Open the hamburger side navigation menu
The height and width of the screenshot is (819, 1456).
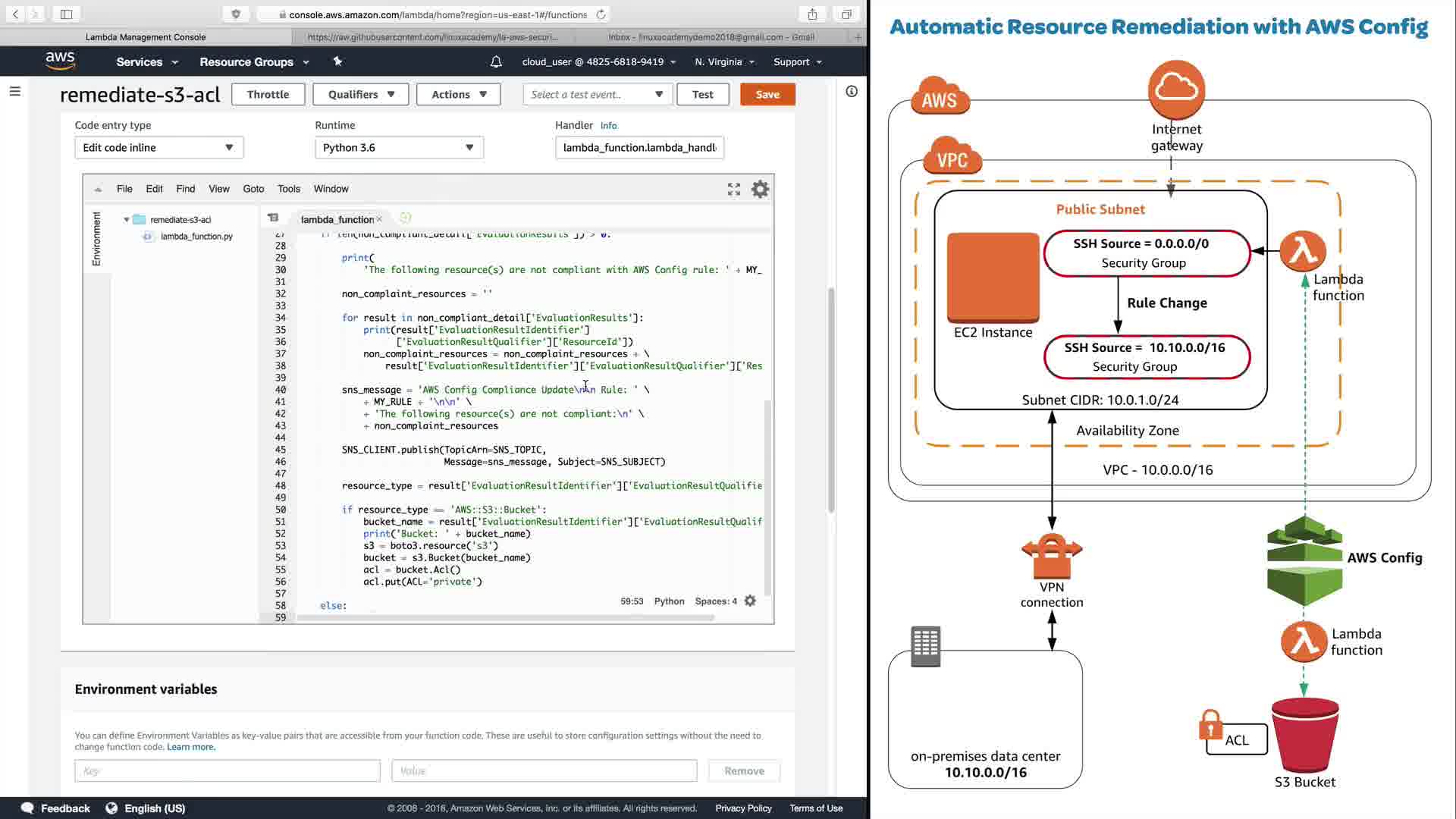click(x=14, y=92)
